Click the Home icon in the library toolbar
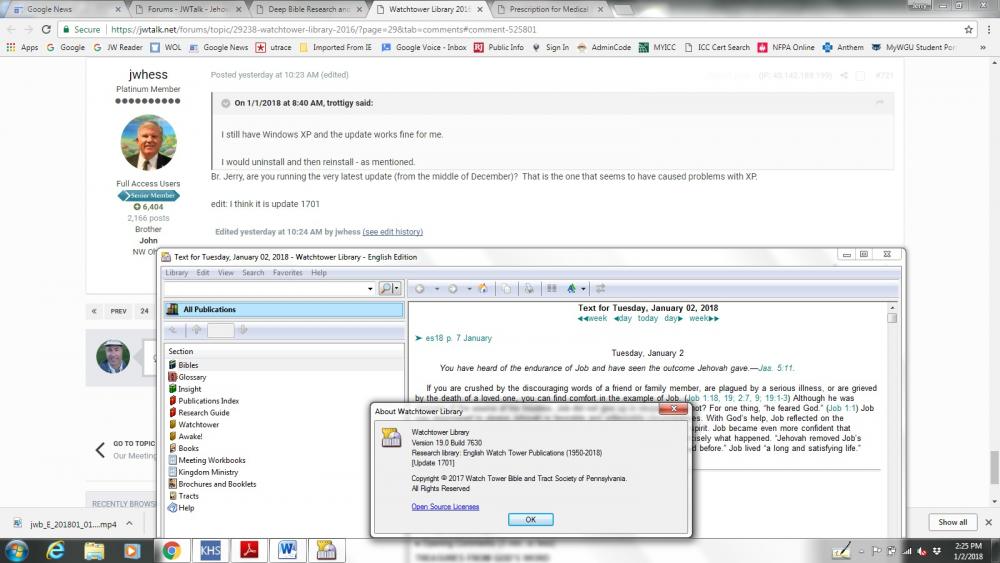 coord(484,288)
